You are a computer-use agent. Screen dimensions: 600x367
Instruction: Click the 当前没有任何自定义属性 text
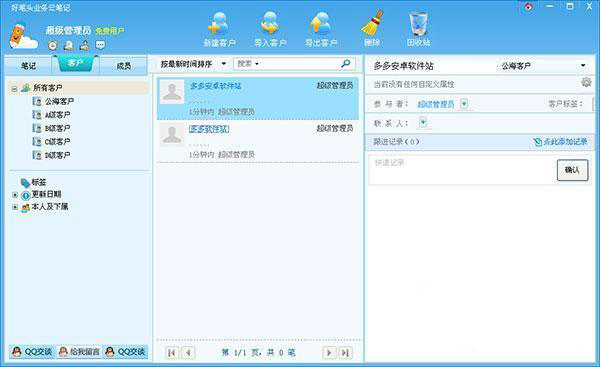coord(414,85)
